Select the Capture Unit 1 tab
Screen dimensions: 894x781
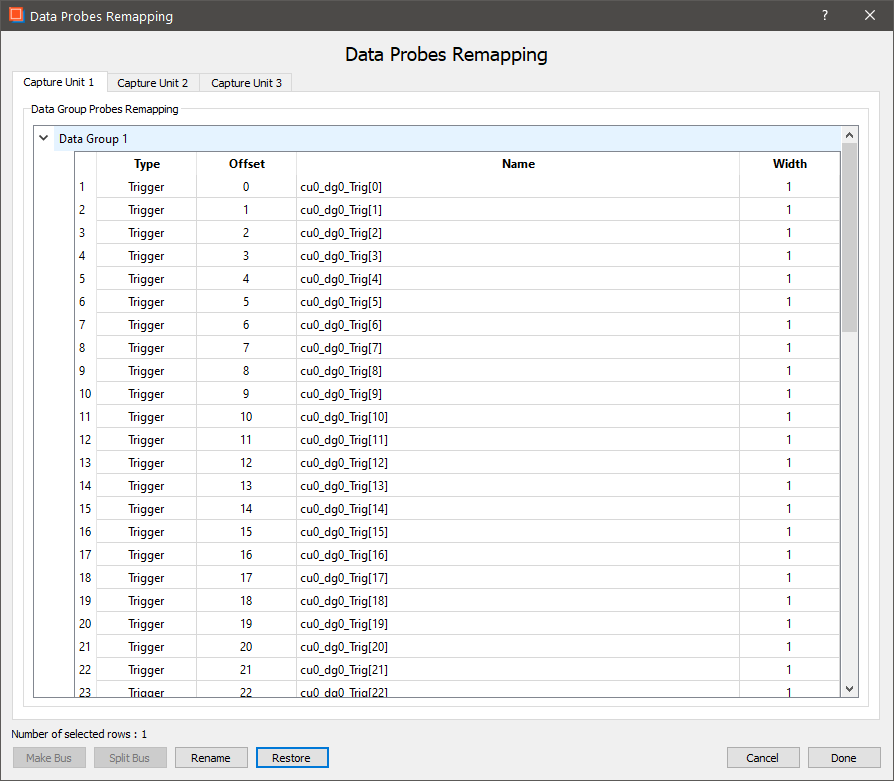coord(59,82)
